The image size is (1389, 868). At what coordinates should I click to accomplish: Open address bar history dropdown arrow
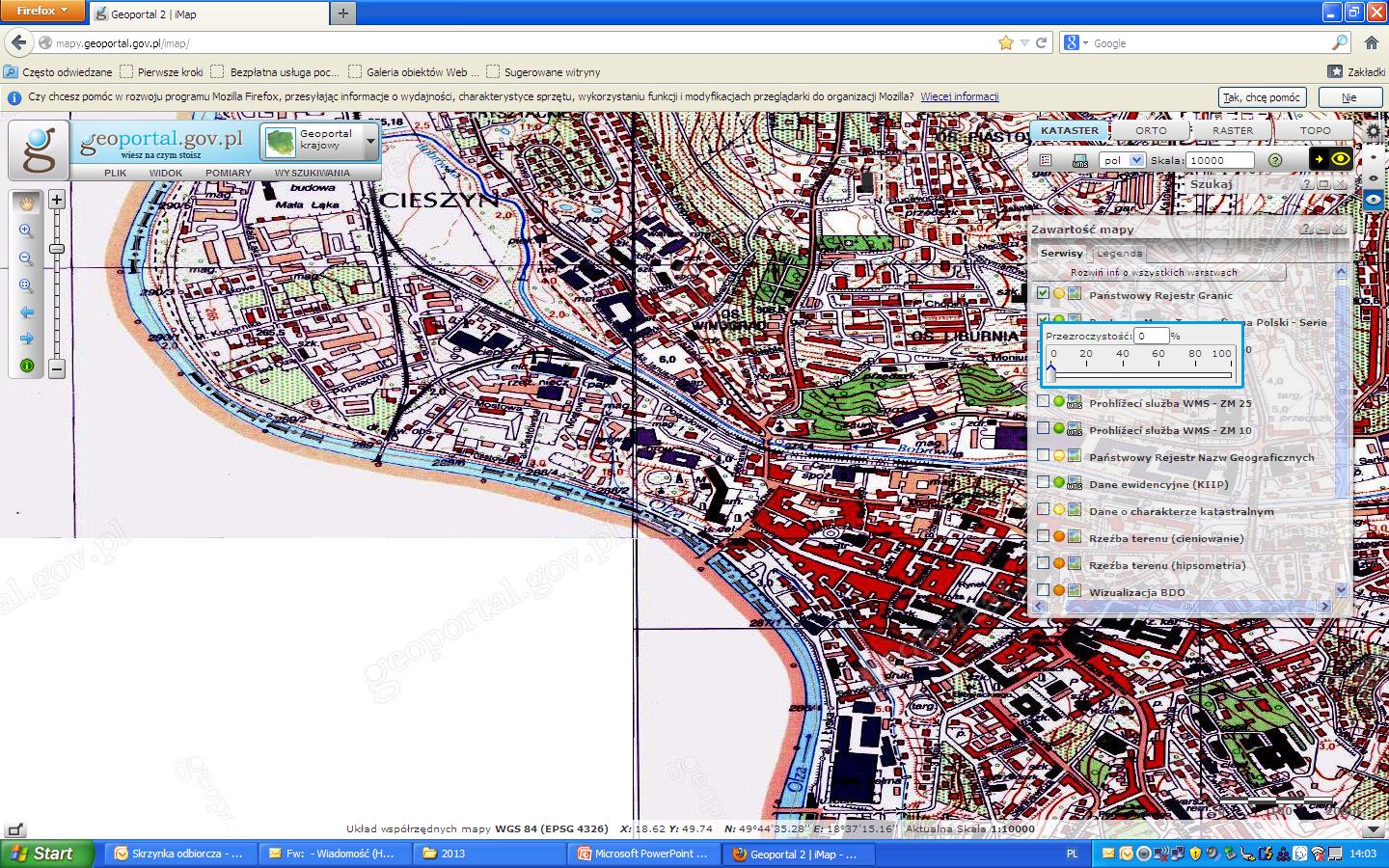point(1023,42)
